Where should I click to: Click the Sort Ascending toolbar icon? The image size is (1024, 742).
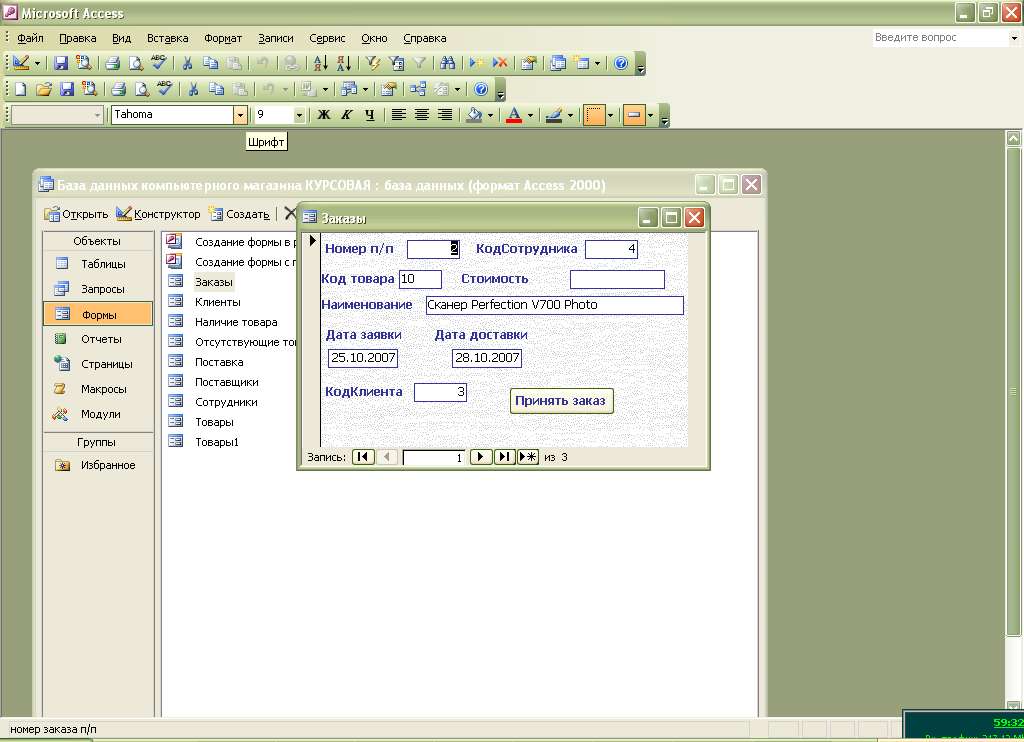pyautogui.click(x=320, y=63)
